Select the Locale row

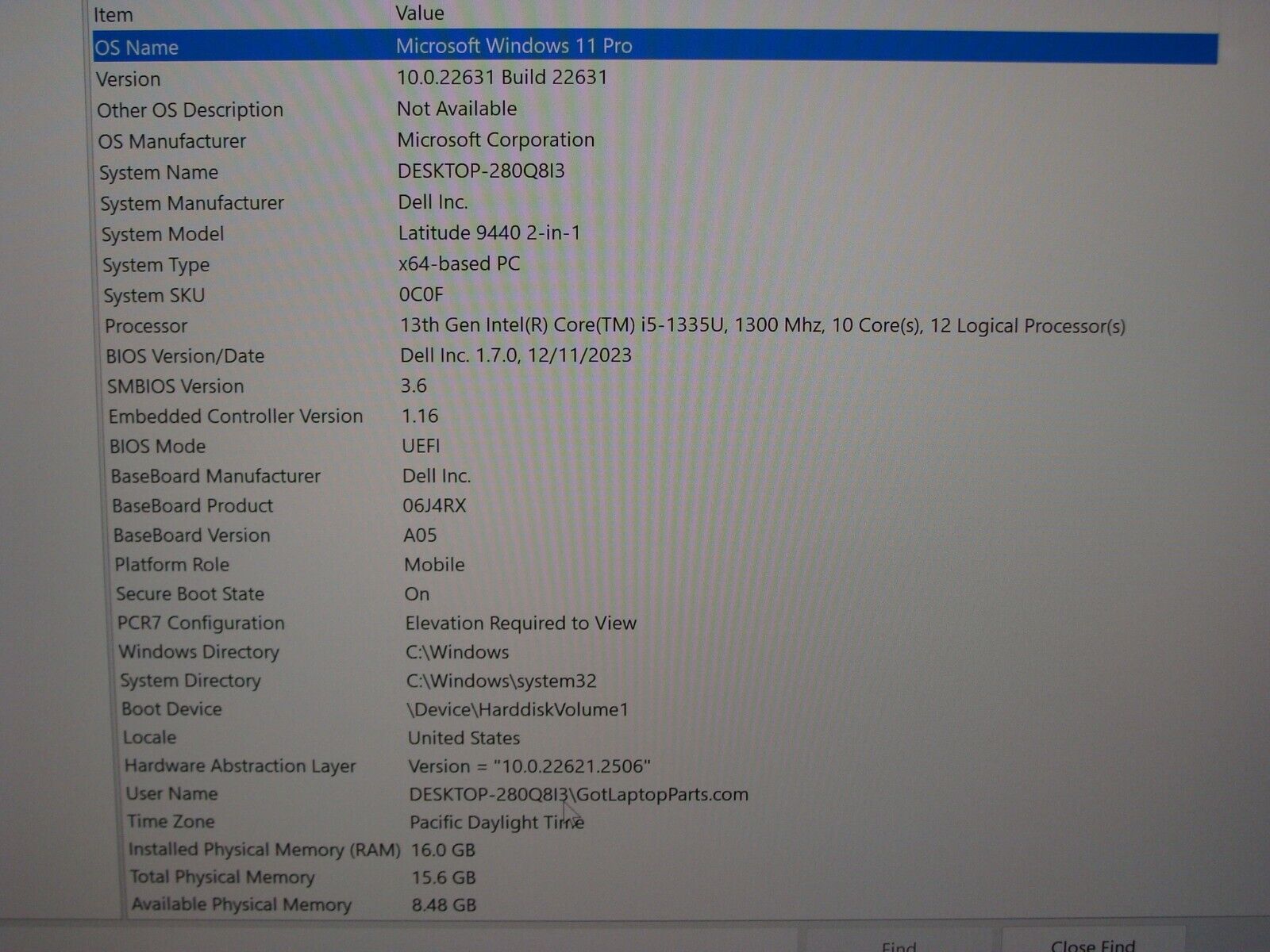click(149, 738)
